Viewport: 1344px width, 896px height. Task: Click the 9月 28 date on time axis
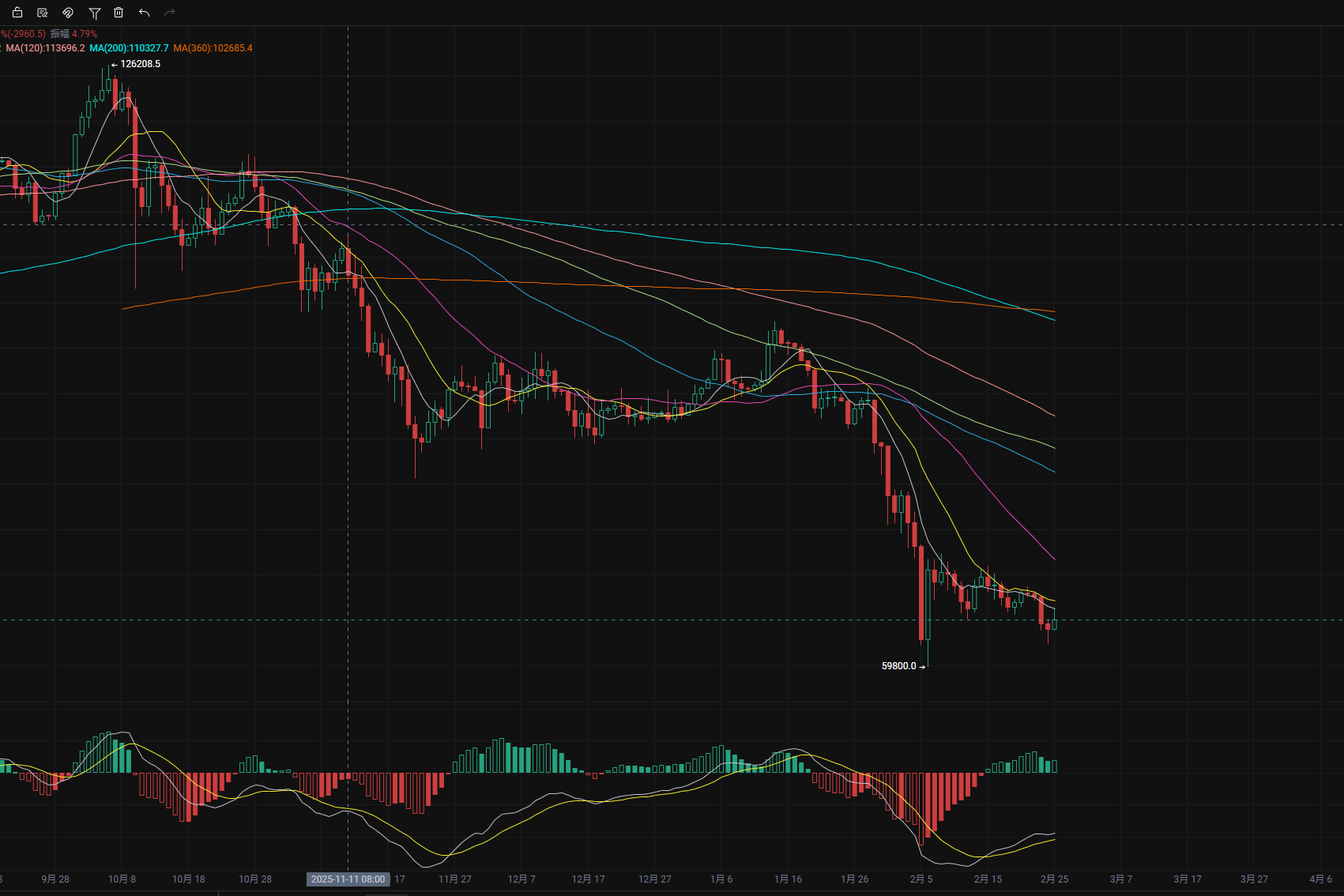click(55, 879)
